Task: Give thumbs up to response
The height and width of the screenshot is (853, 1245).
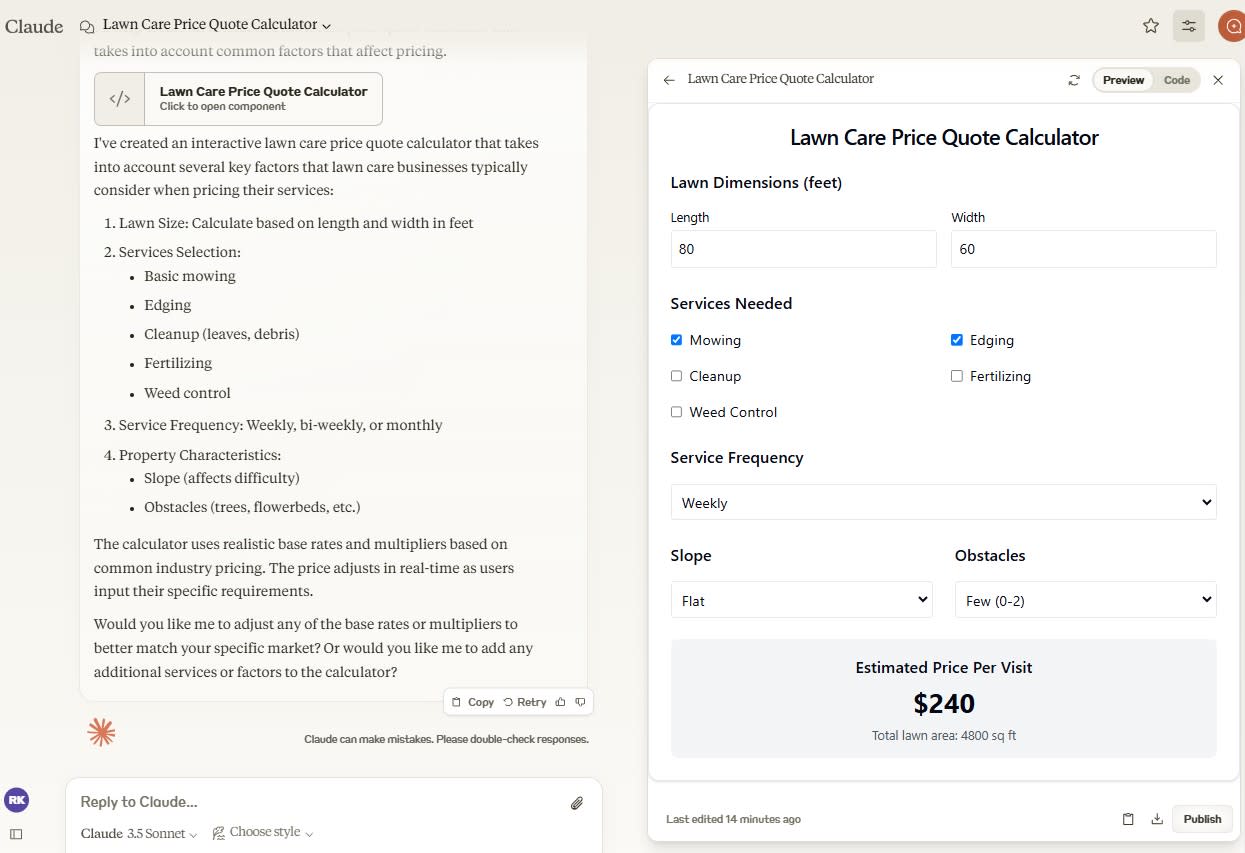Action: [560, 702]
